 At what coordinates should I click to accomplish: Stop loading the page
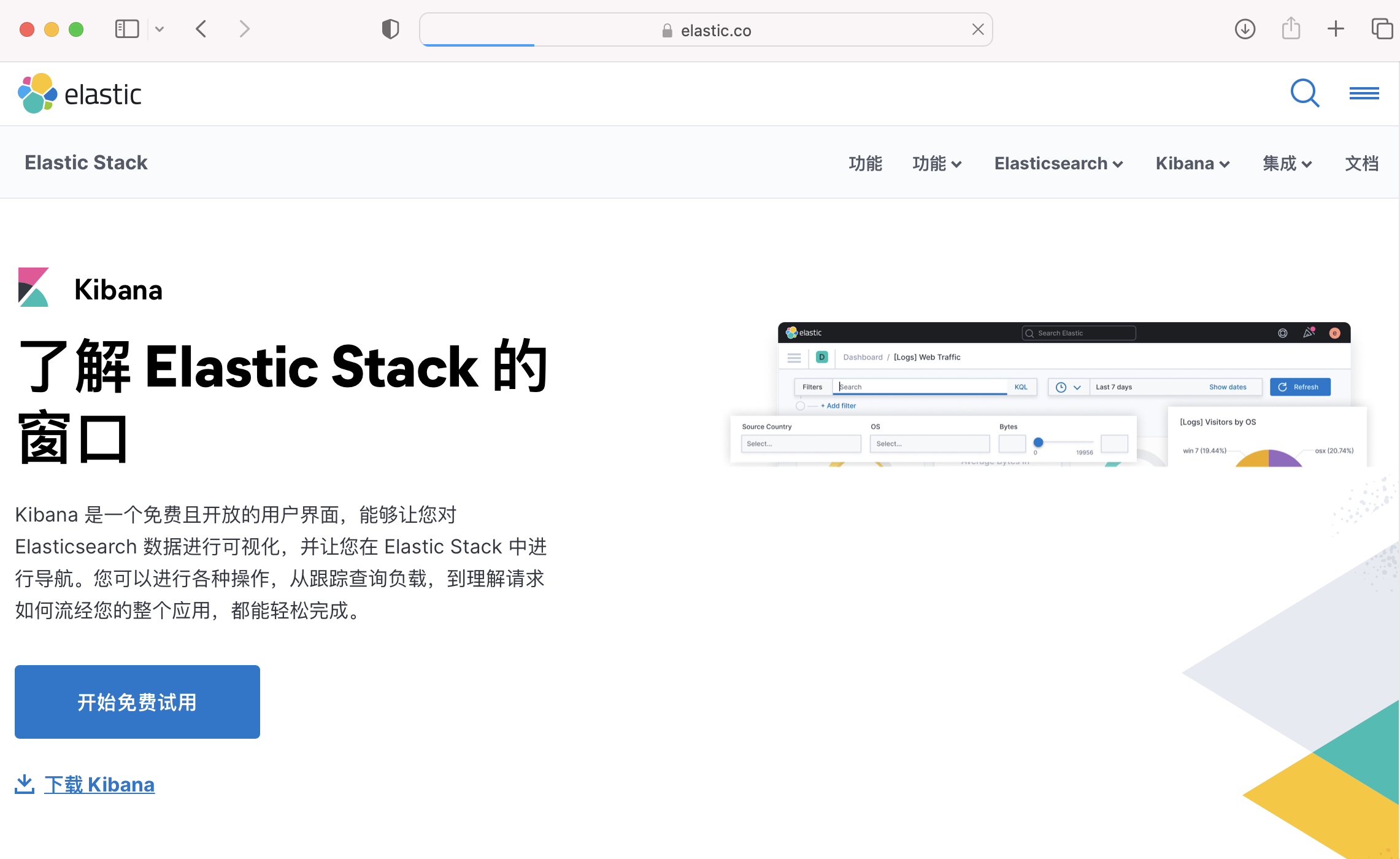[978, 29]
